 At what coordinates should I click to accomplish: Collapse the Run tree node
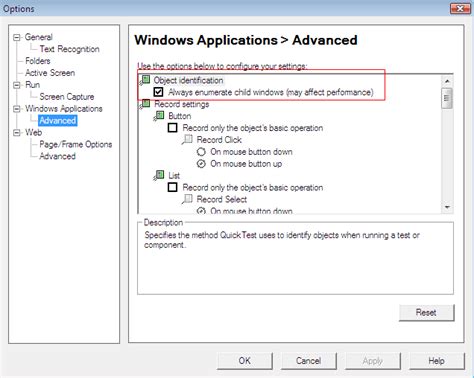click(16, 85)
